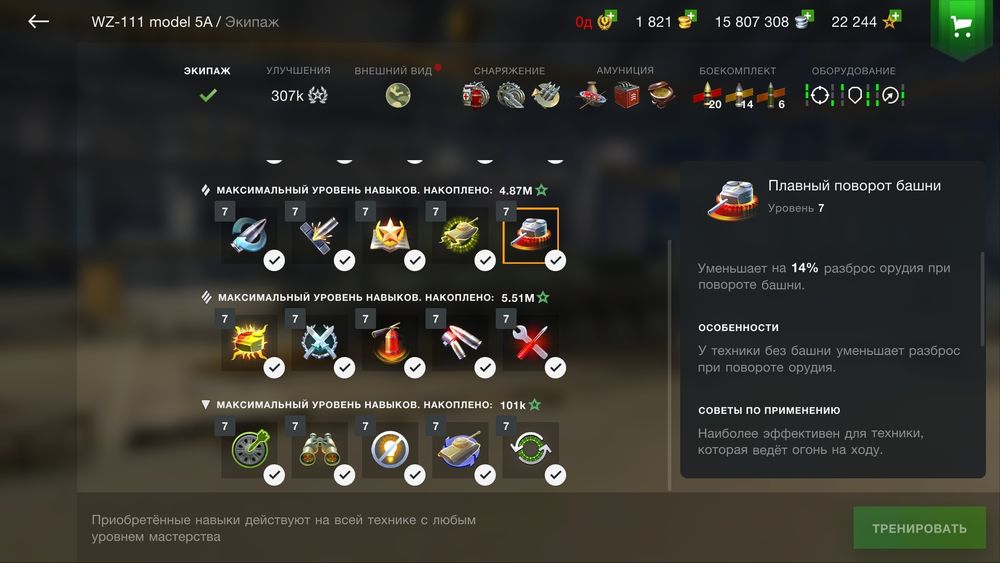Select the gold star book skill icon

pos(390,235)
